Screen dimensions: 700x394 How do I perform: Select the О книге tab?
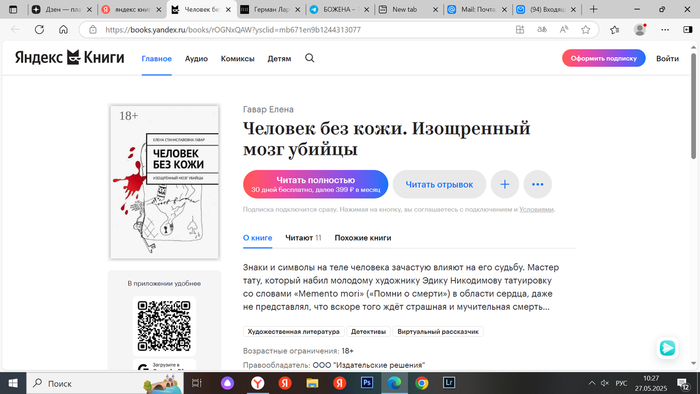coord(258,238)
